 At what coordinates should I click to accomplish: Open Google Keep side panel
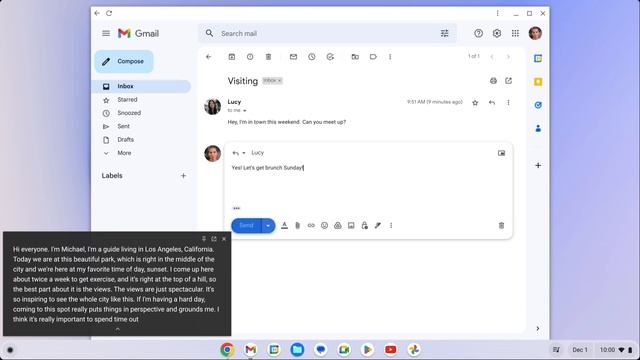pyautogui.click(x=538, y=82)
